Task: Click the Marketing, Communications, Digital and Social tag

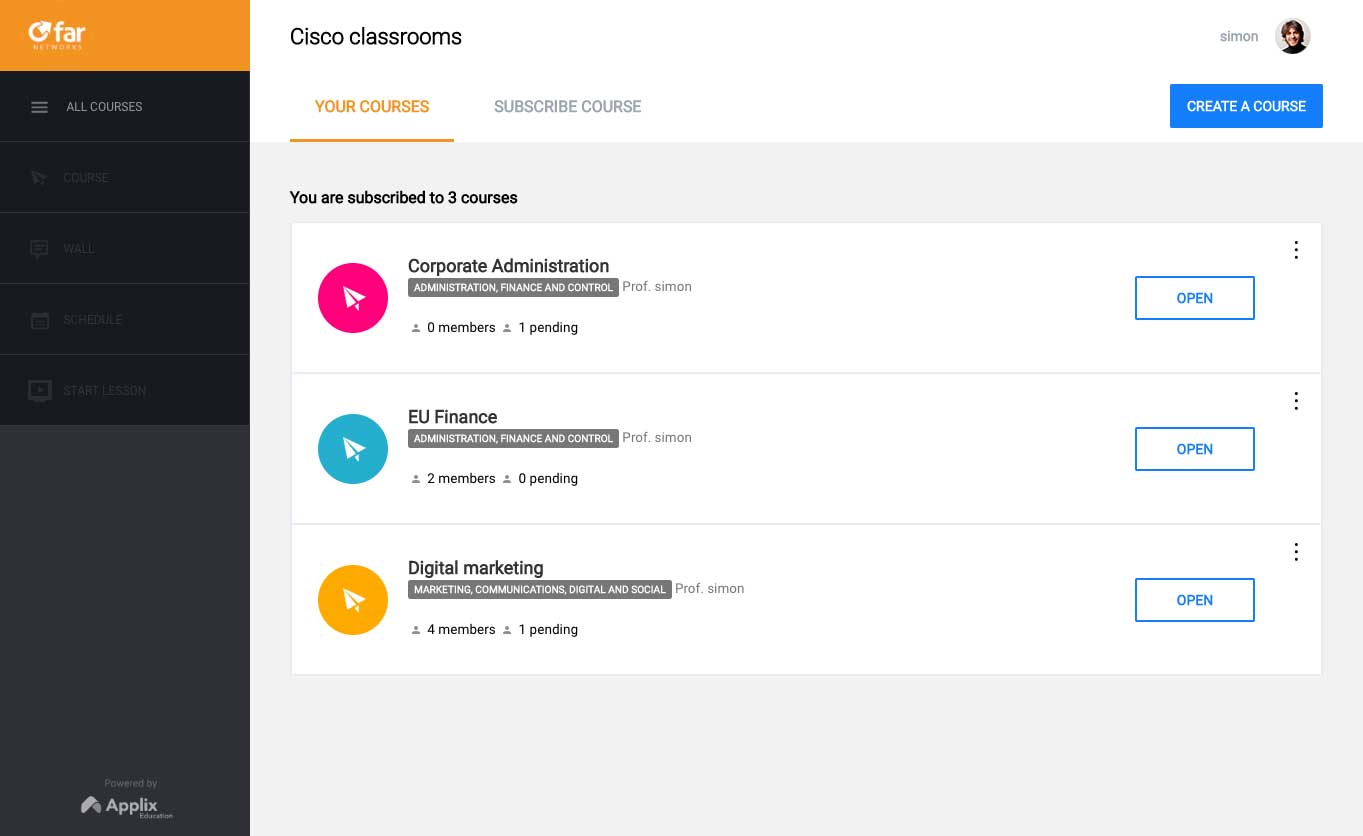Action: point(540,589)
